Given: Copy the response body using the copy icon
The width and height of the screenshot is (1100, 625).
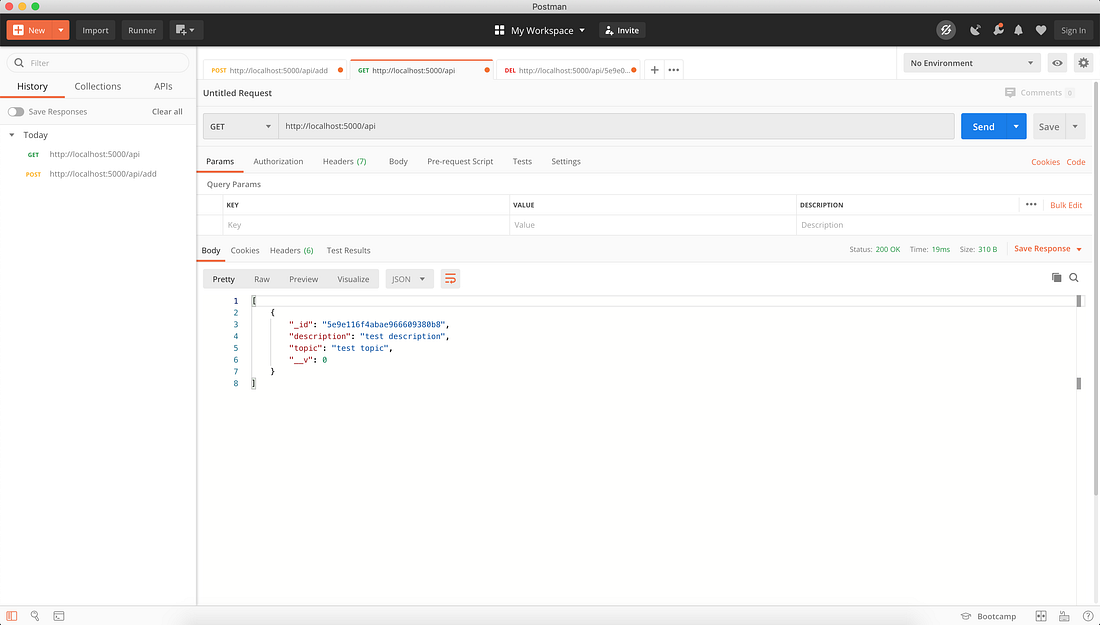Looking at the screenshot, I should tap(1056, 278).
